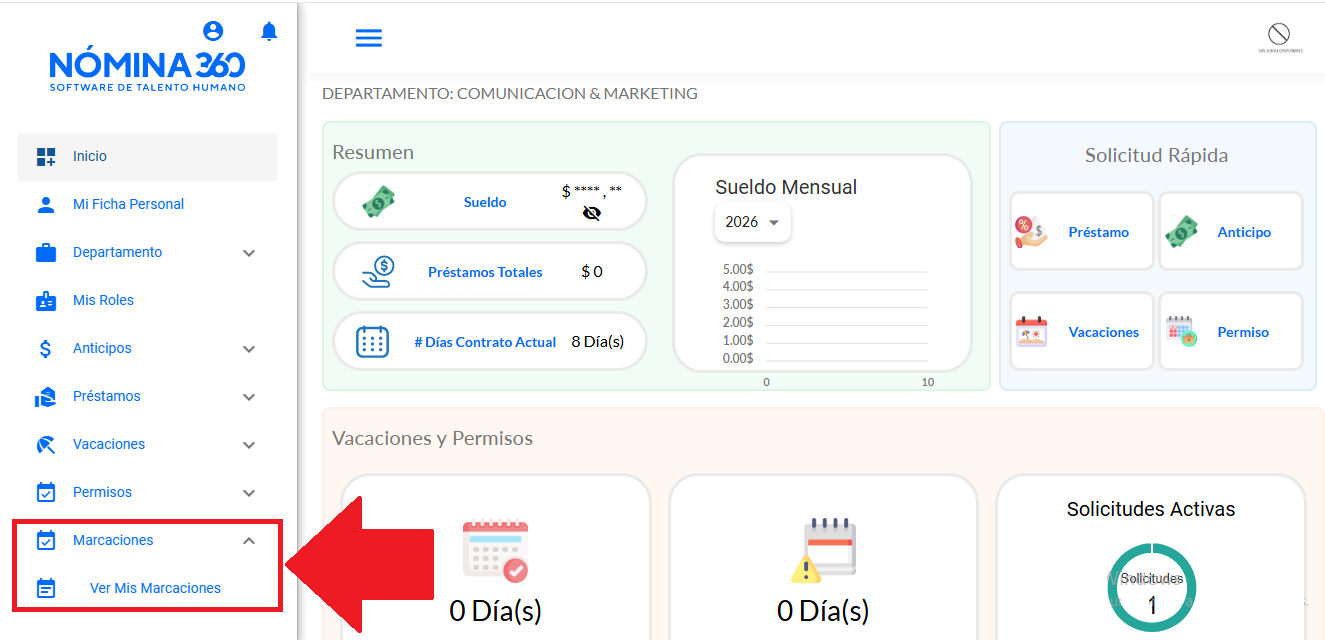Click the calendar checkmark icon above 0 Día(s)

click(495, 551)
